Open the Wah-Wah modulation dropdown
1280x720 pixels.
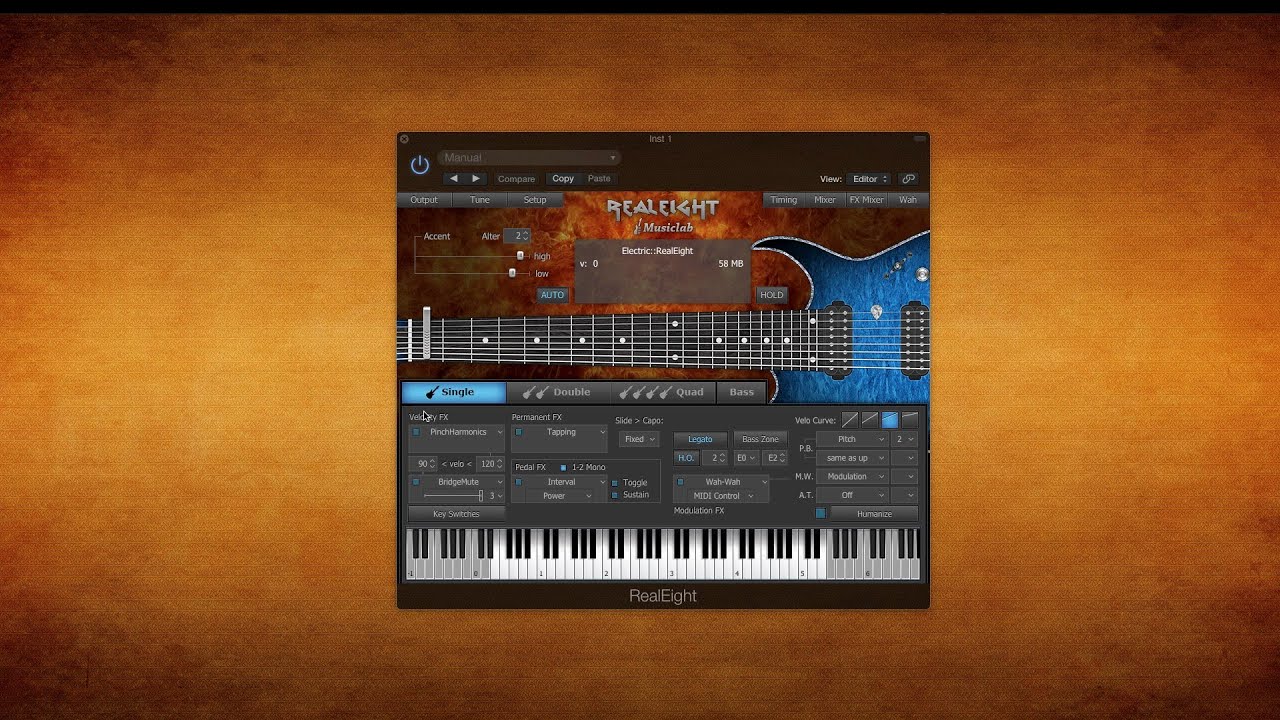coord(728,482)
